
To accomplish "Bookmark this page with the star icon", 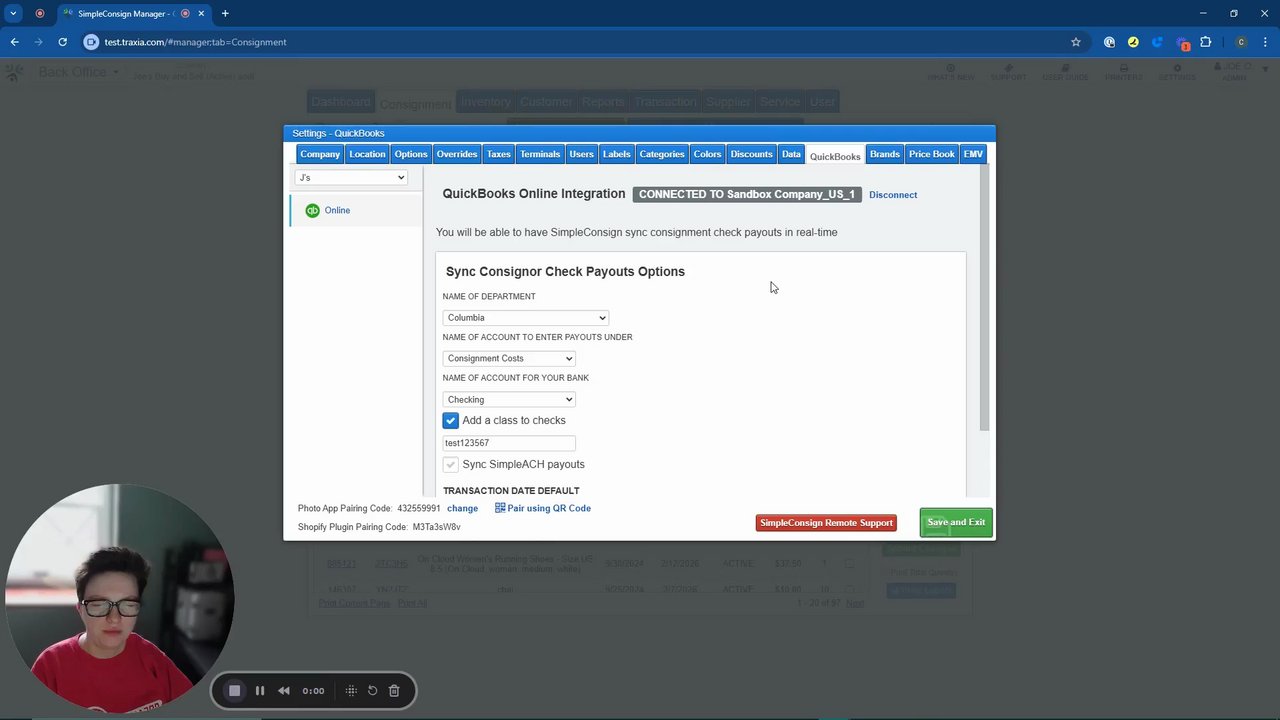I will pyautogui.click(x=1076, y=42).
